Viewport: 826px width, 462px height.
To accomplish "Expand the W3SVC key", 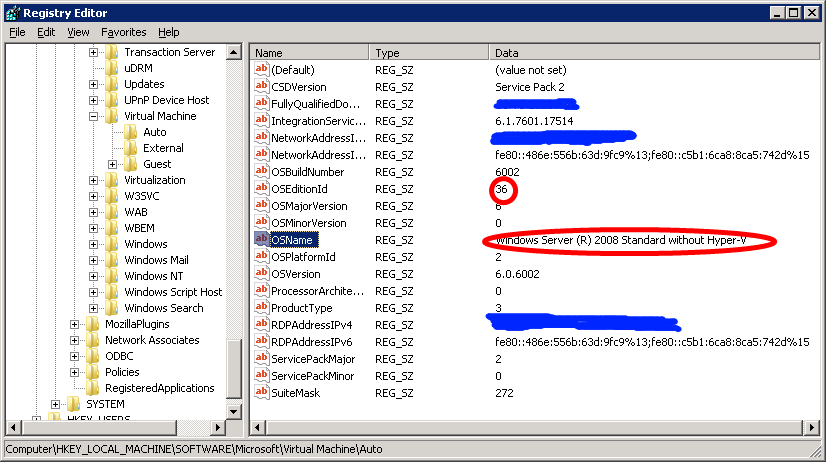I will click(x=93, y=196).
